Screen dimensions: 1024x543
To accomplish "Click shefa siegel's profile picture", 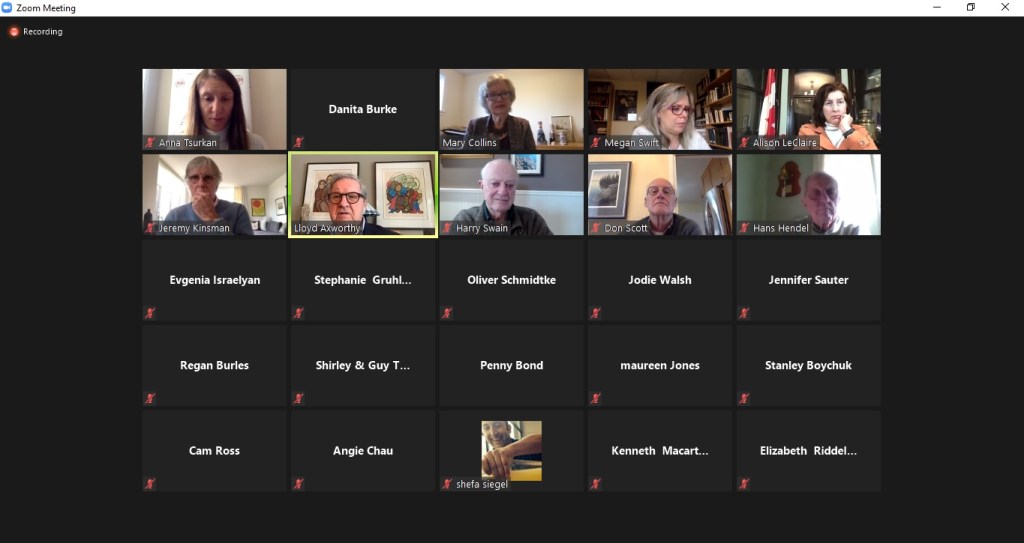I will [511, 451].
